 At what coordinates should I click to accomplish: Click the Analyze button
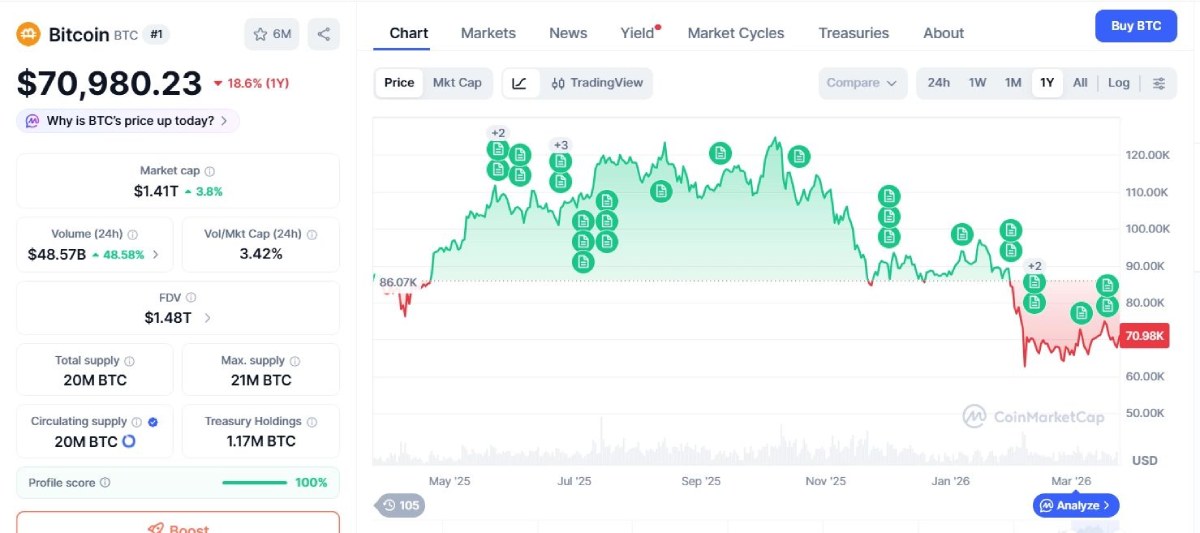pos(1075,506)
